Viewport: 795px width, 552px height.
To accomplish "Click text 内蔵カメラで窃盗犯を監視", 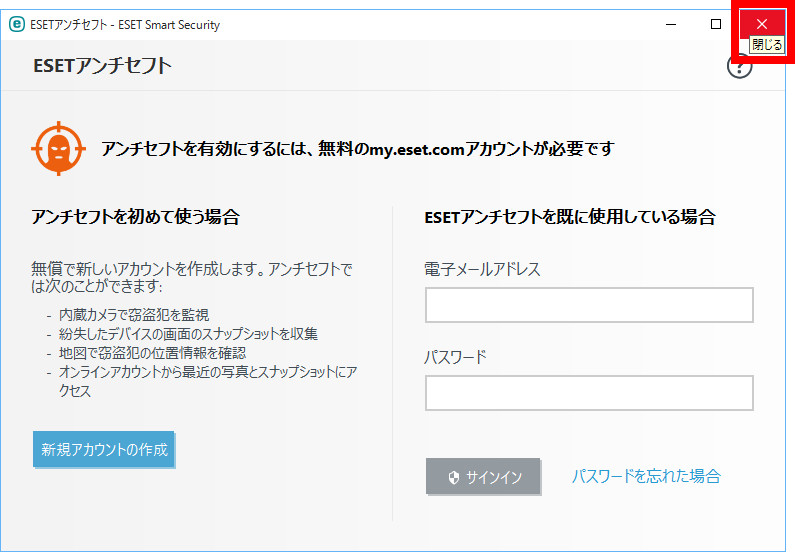I will click(134, 315).
